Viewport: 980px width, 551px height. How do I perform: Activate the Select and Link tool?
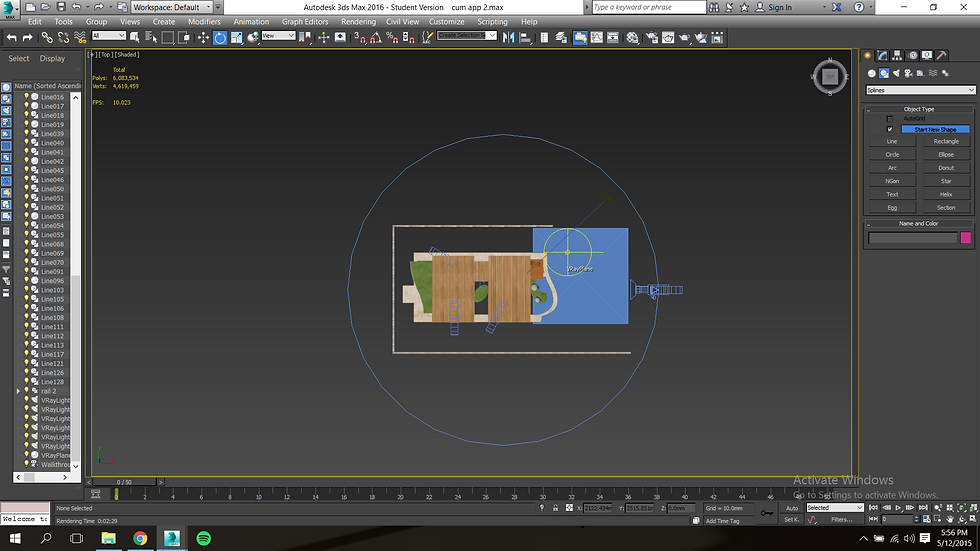(47, 37)
